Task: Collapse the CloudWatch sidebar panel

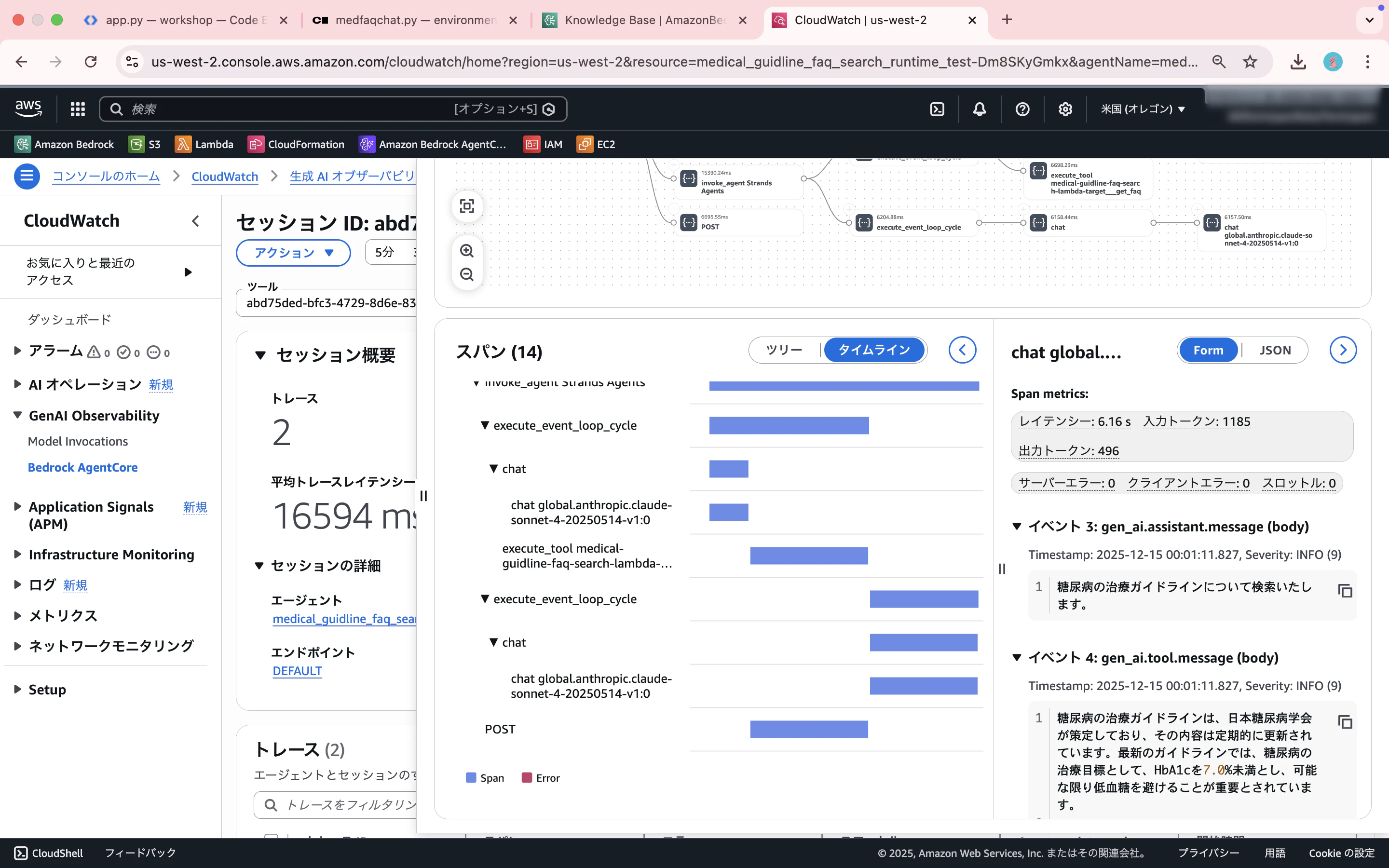Action: tap(196, 221)
